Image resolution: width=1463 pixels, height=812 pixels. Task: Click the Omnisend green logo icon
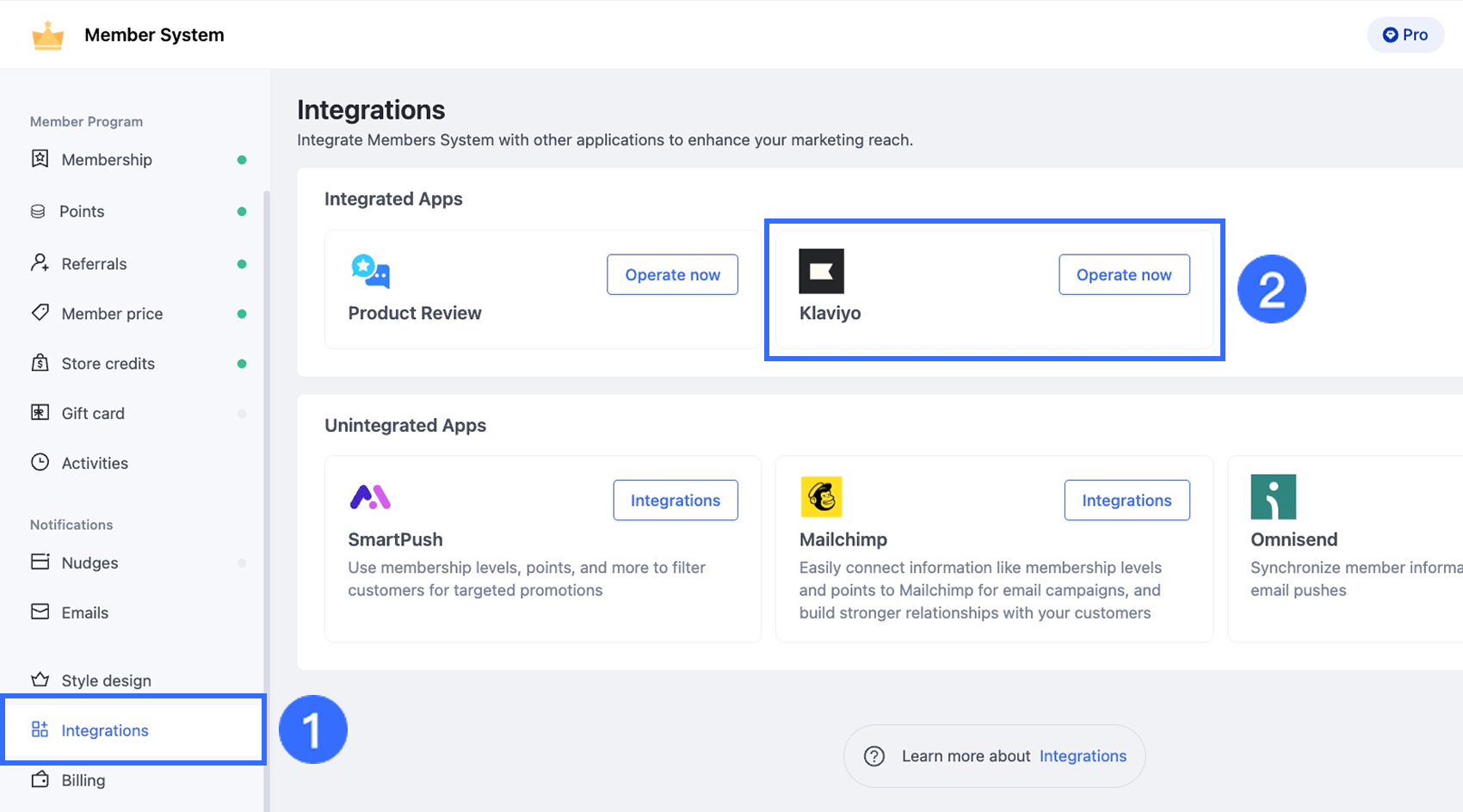pos(1273,497)
